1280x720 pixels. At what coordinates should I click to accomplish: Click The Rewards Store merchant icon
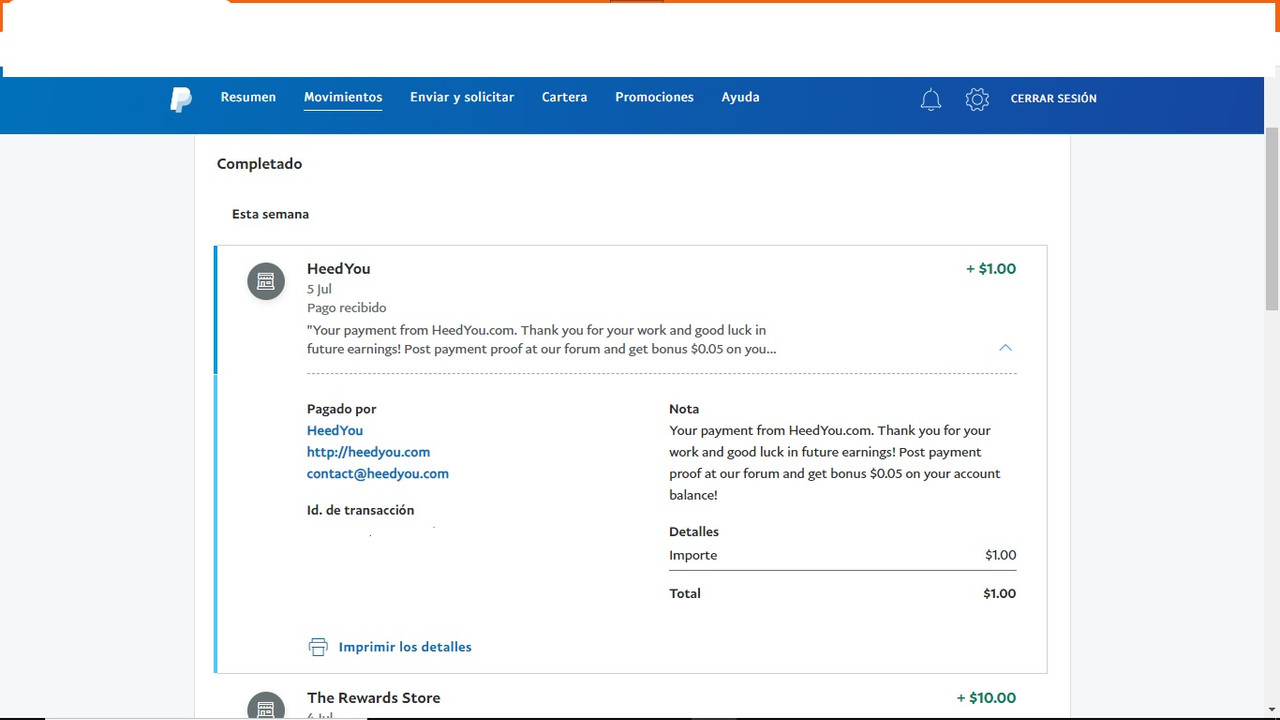click(x=266, y=705)
